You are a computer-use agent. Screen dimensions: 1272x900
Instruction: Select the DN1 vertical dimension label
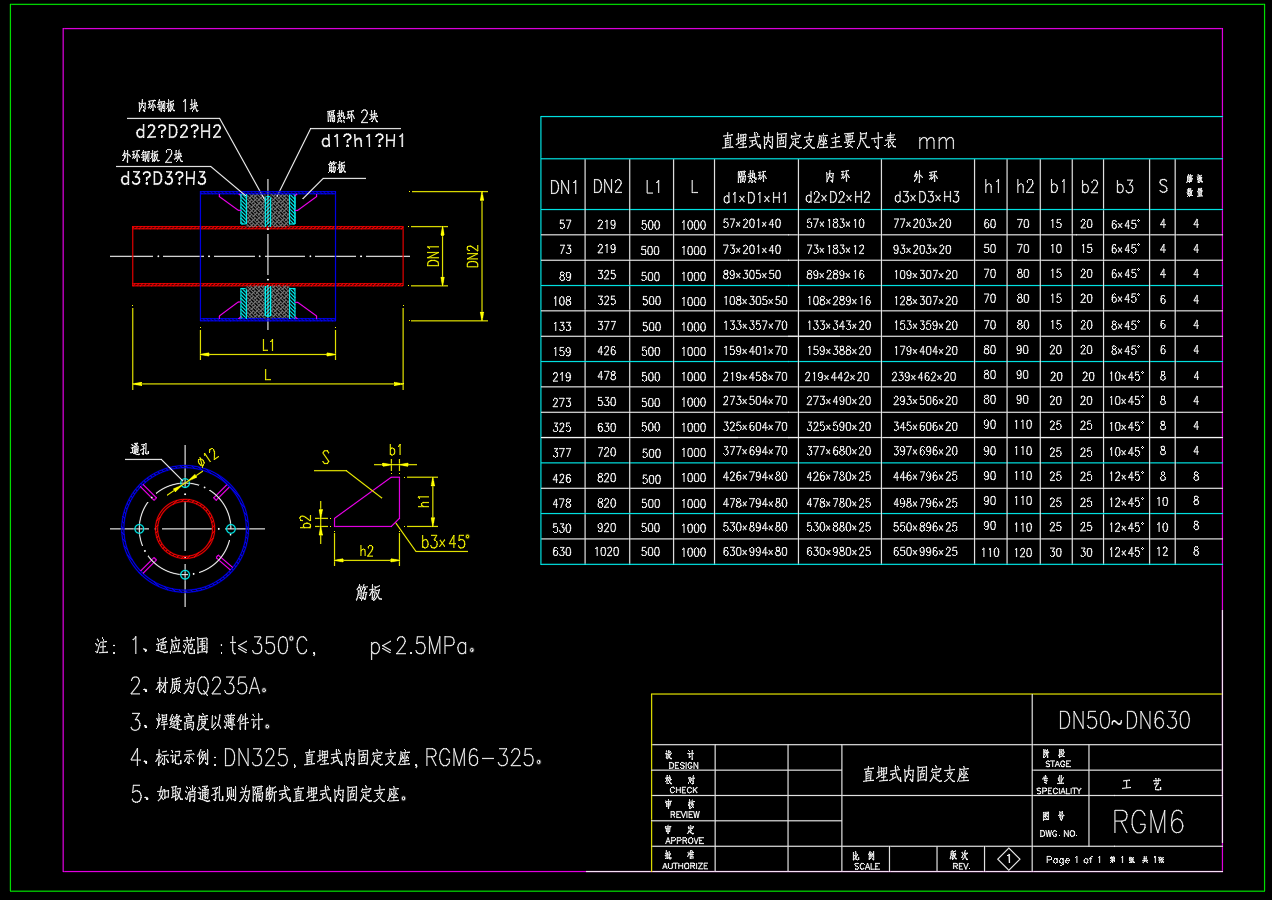point(434,256)
